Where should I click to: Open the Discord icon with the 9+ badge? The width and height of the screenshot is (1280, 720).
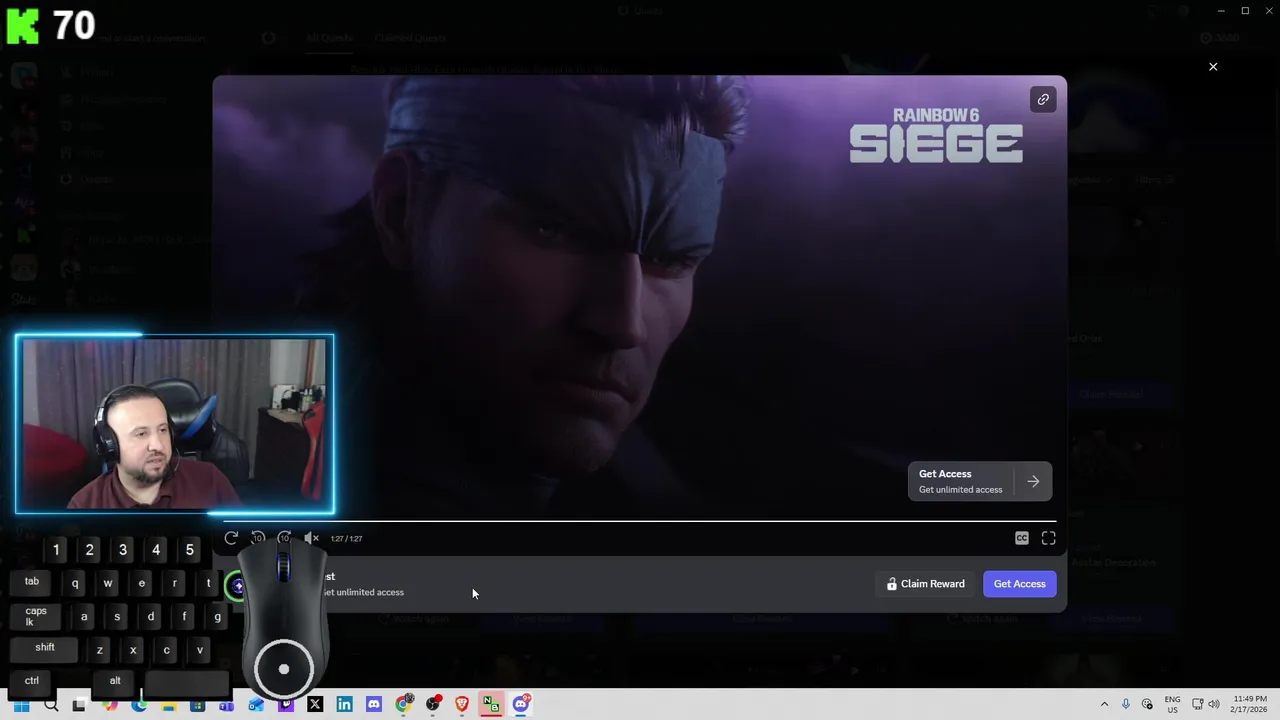pyautogui.click(x=521, y=704)
